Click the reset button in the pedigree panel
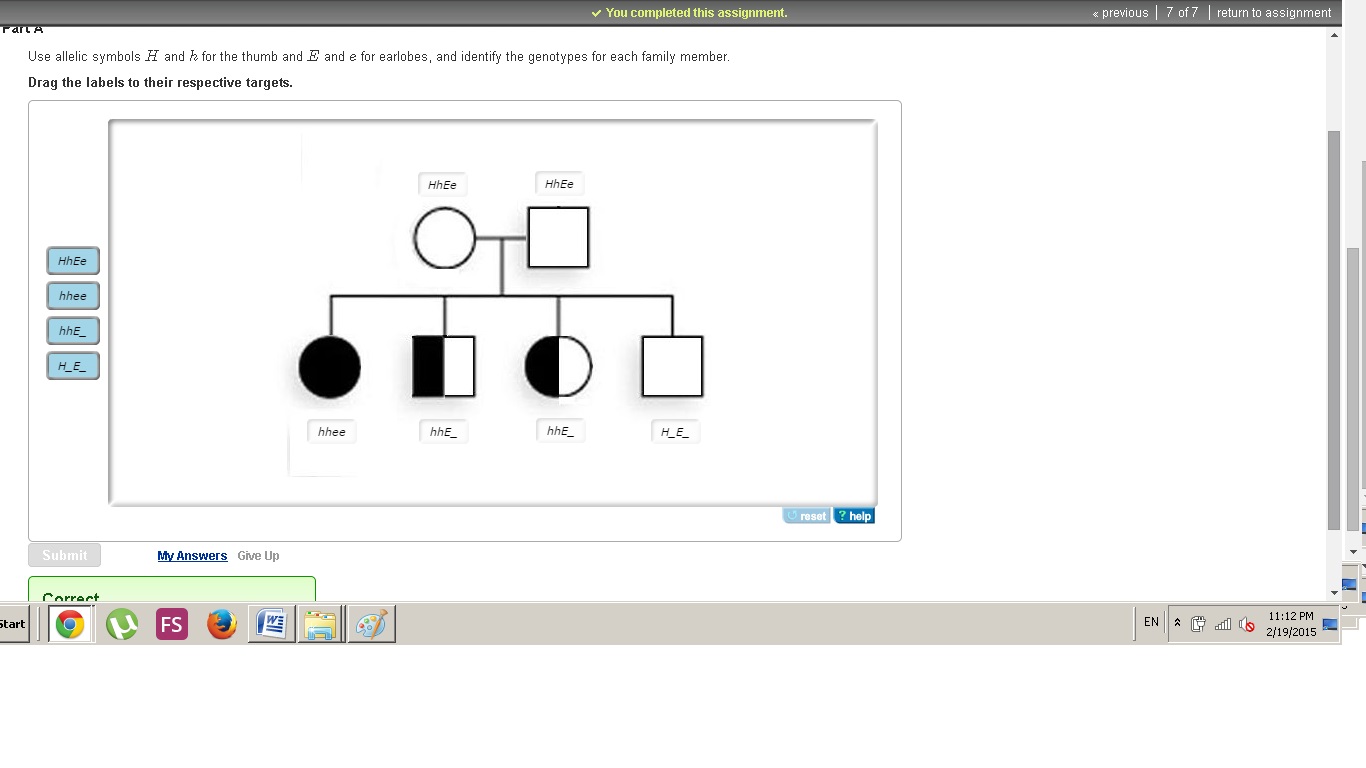This screenshot has width=1366, height=768. 806,516
